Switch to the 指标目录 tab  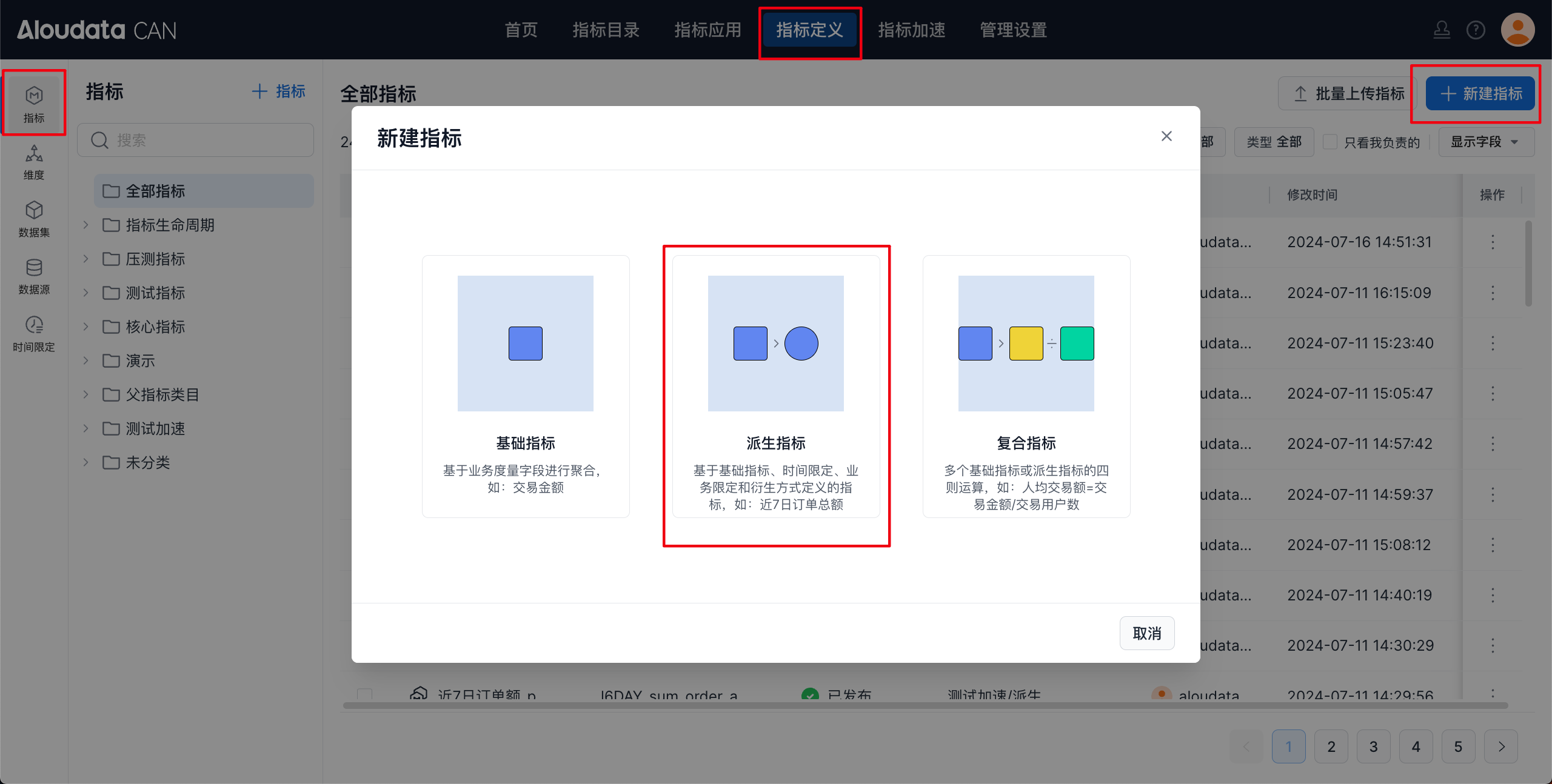(606, 30)
